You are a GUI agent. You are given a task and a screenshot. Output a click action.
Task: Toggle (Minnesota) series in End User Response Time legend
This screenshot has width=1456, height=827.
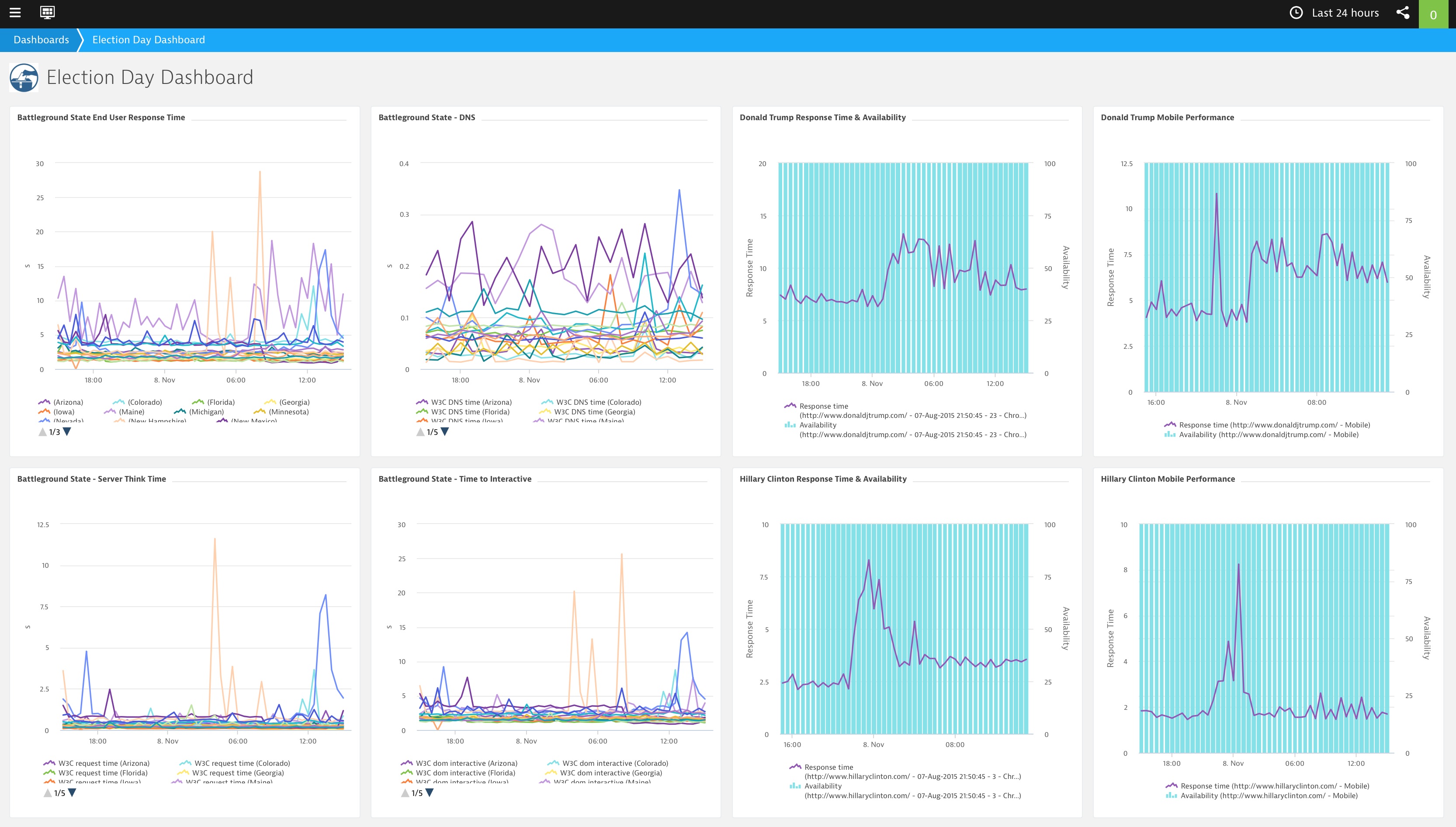[x=281, y=412]
